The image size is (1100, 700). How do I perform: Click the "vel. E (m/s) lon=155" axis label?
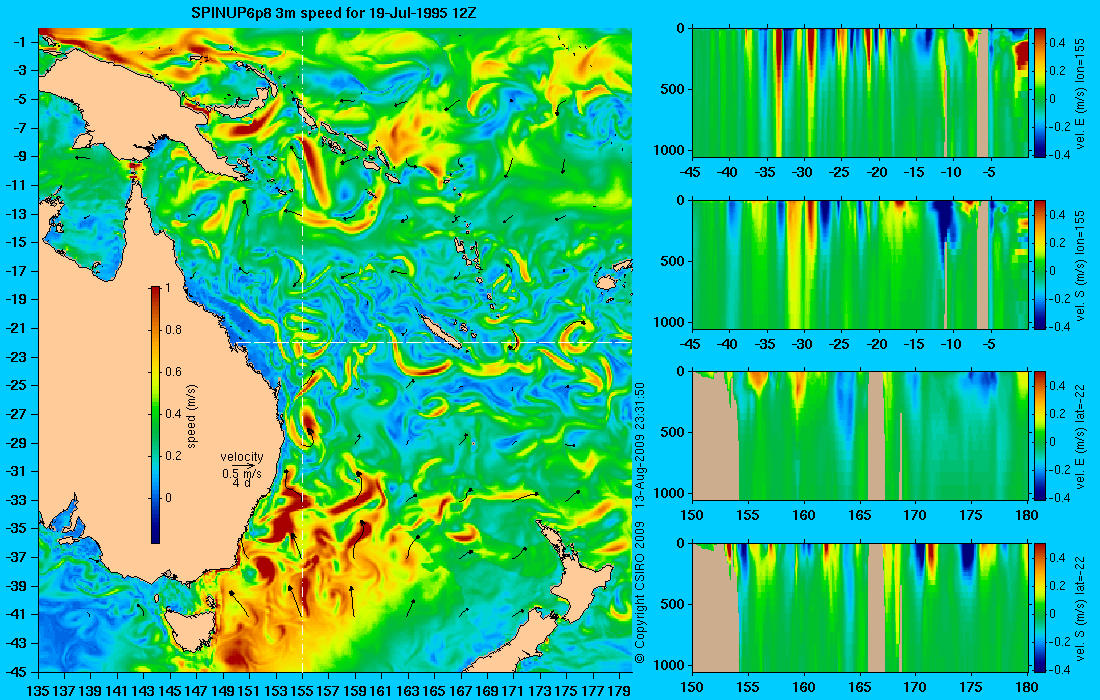tap(1080, 93)
